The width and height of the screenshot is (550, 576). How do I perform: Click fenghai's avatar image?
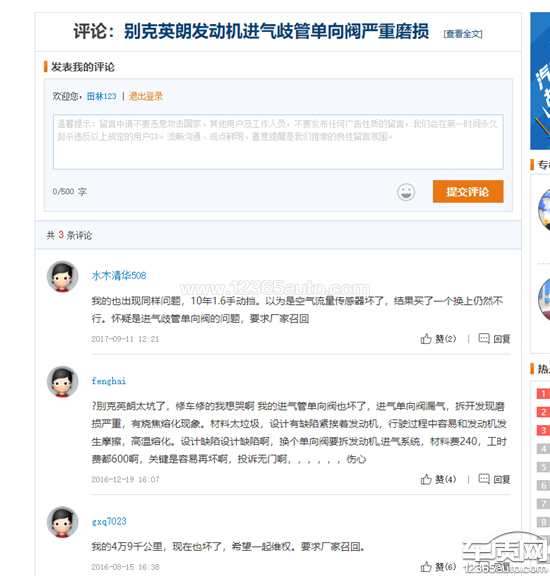(x=62, y=382)
